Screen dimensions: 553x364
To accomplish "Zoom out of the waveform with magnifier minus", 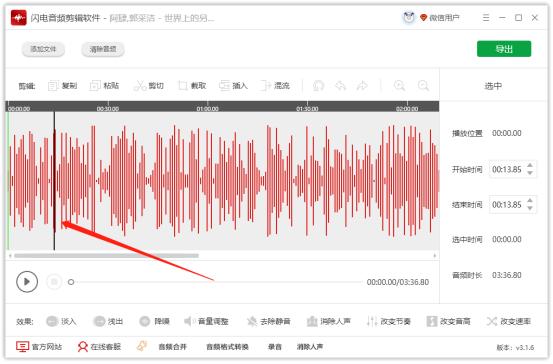I will (423, 86).
